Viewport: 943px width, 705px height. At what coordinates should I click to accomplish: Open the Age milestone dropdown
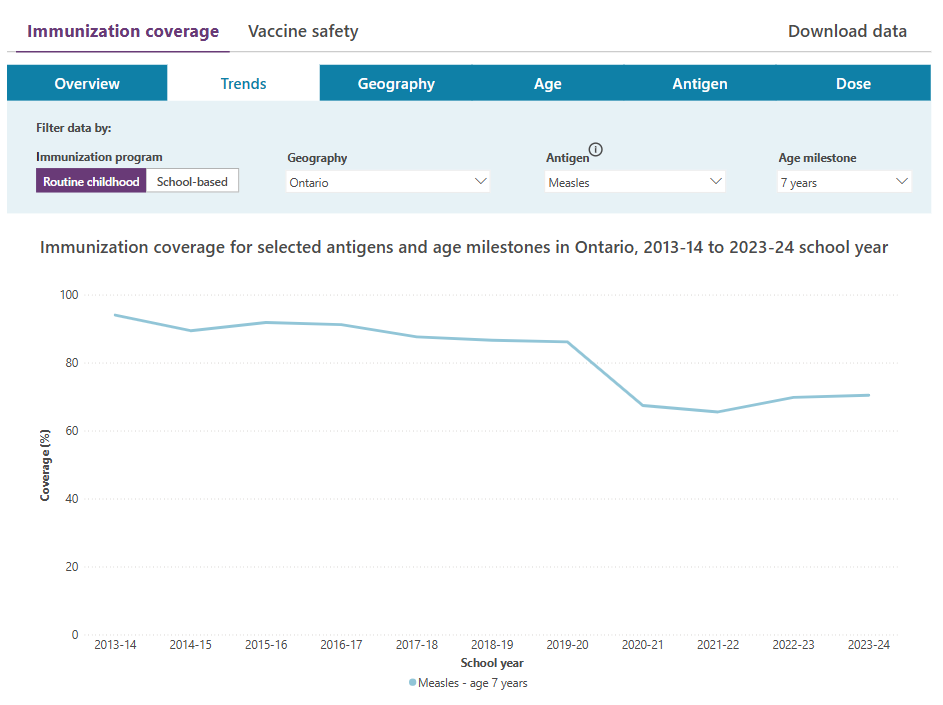[844, 182]
